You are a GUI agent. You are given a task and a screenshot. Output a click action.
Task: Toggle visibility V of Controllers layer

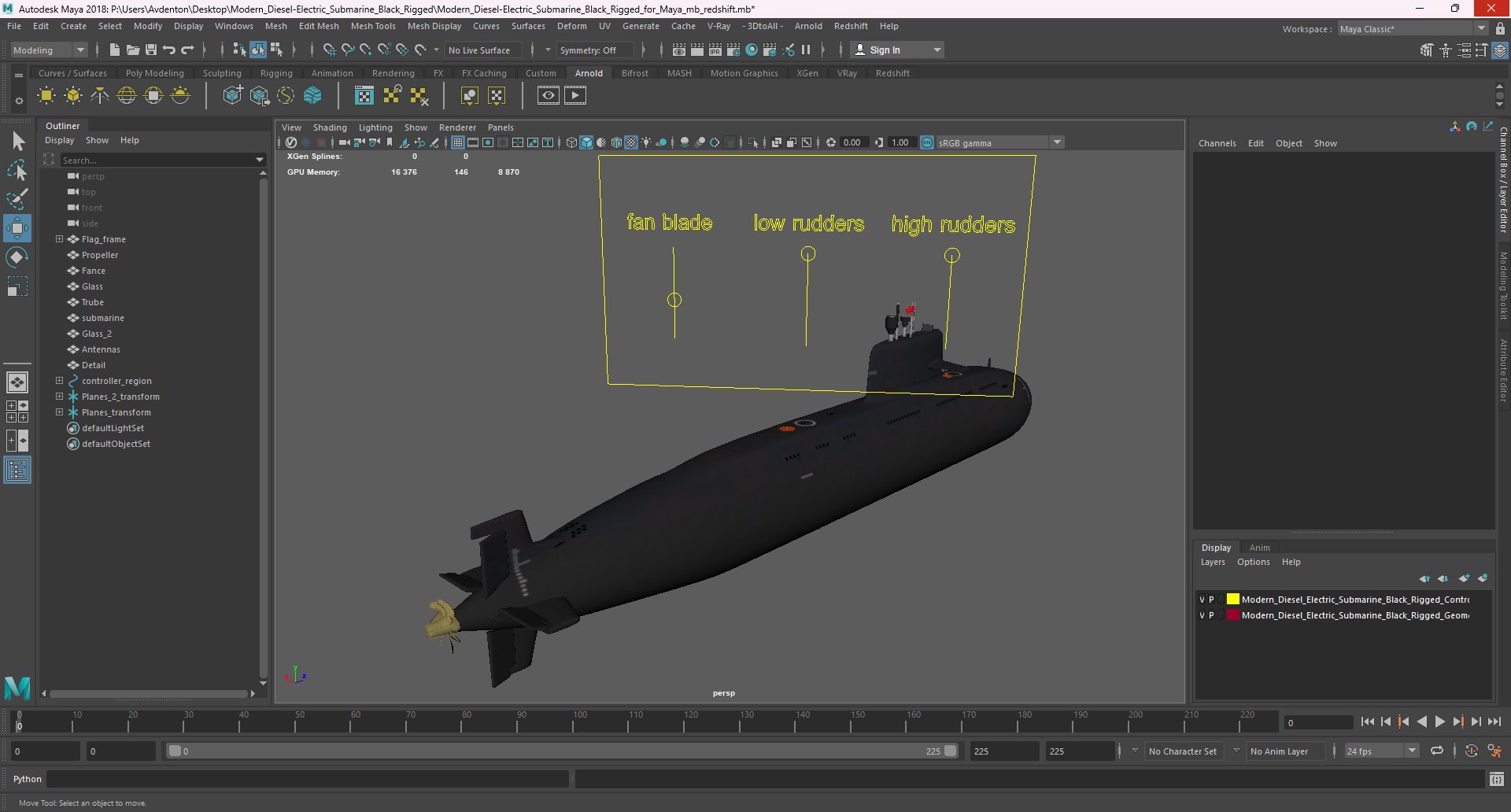(x=1202, y=600)
